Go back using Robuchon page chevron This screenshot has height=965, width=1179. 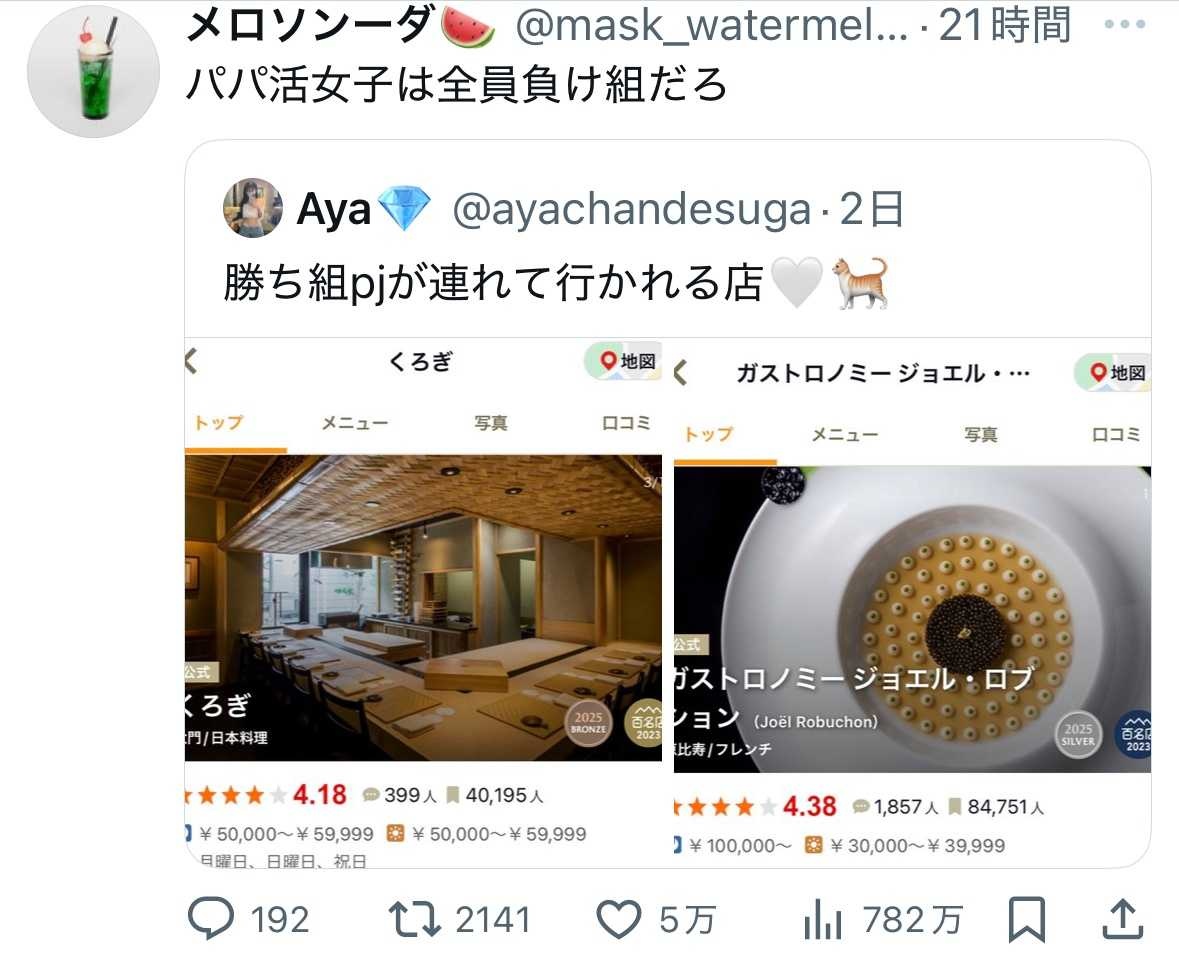coord(681,372)
